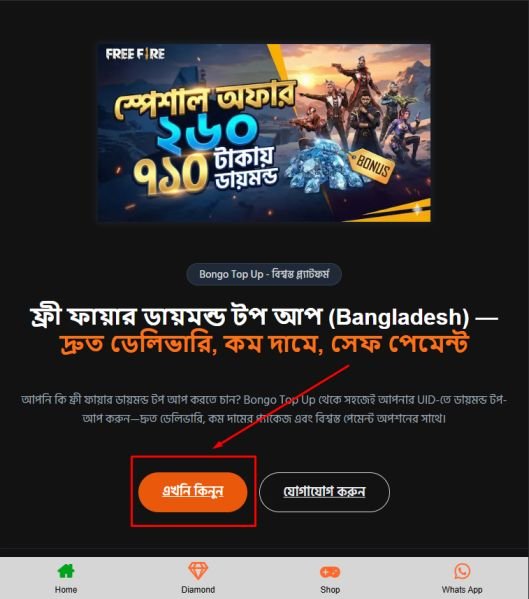Select the Shop gamepad icon
This screenshot has width=529, height=599.
[330, 572]
